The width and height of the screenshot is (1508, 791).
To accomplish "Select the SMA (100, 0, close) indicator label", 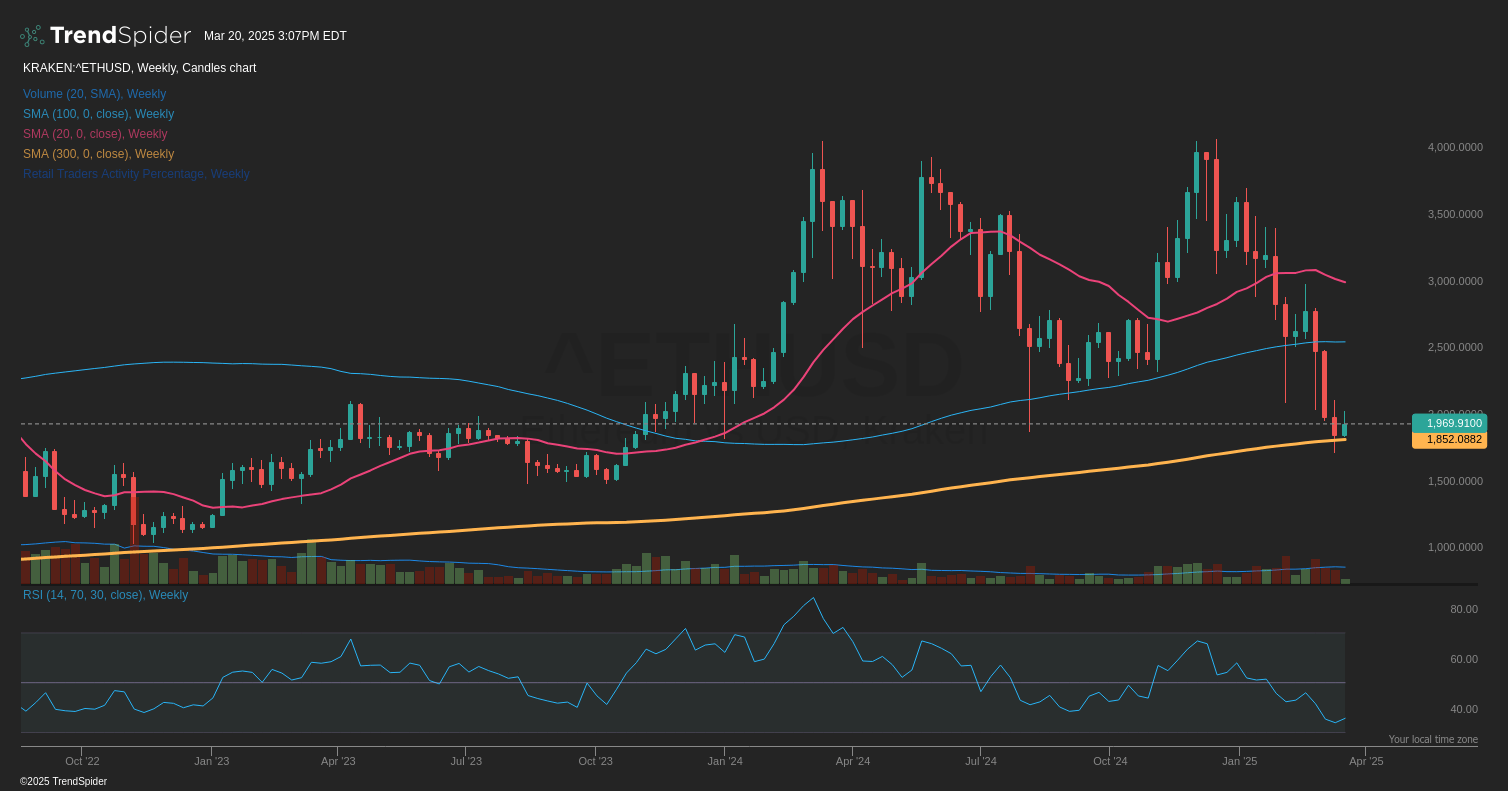I will click(x=98, y=113).
